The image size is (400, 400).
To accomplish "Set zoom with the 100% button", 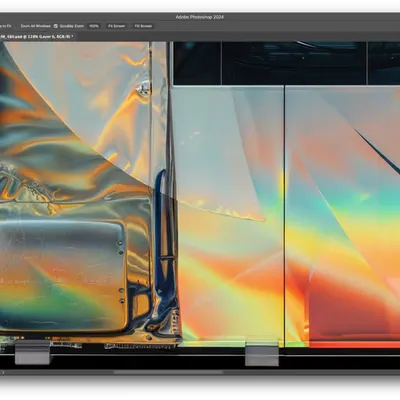I will tap(94, 26).
